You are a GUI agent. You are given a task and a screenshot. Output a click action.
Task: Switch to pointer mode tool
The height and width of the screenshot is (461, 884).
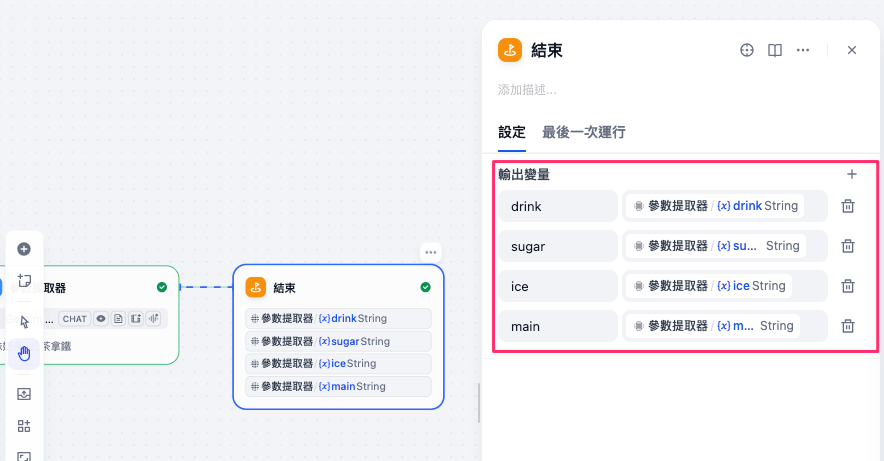tap(24, 322)
